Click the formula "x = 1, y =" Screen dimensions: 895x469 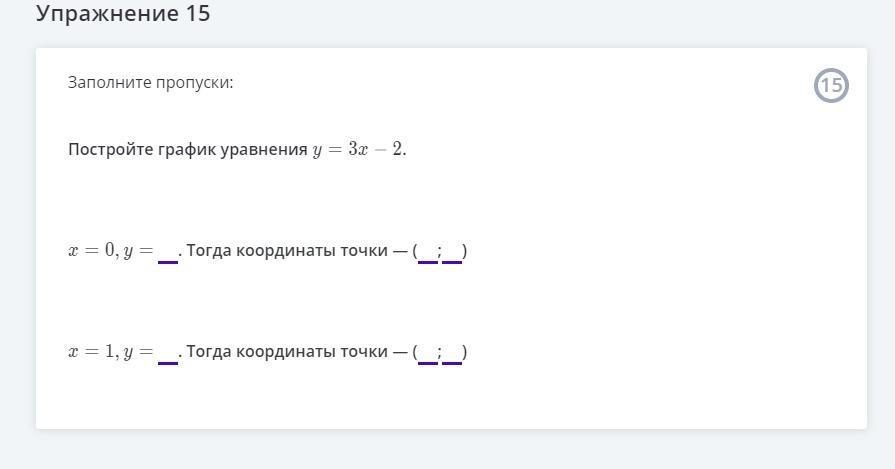[110, 352]
